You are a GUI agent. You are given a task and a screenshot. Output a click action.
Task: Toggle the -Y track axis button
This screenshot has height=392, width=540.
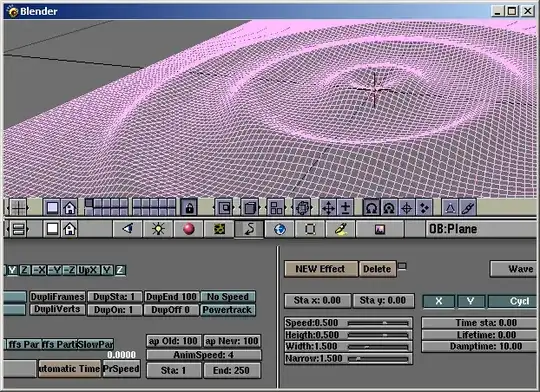pos(54,270)
